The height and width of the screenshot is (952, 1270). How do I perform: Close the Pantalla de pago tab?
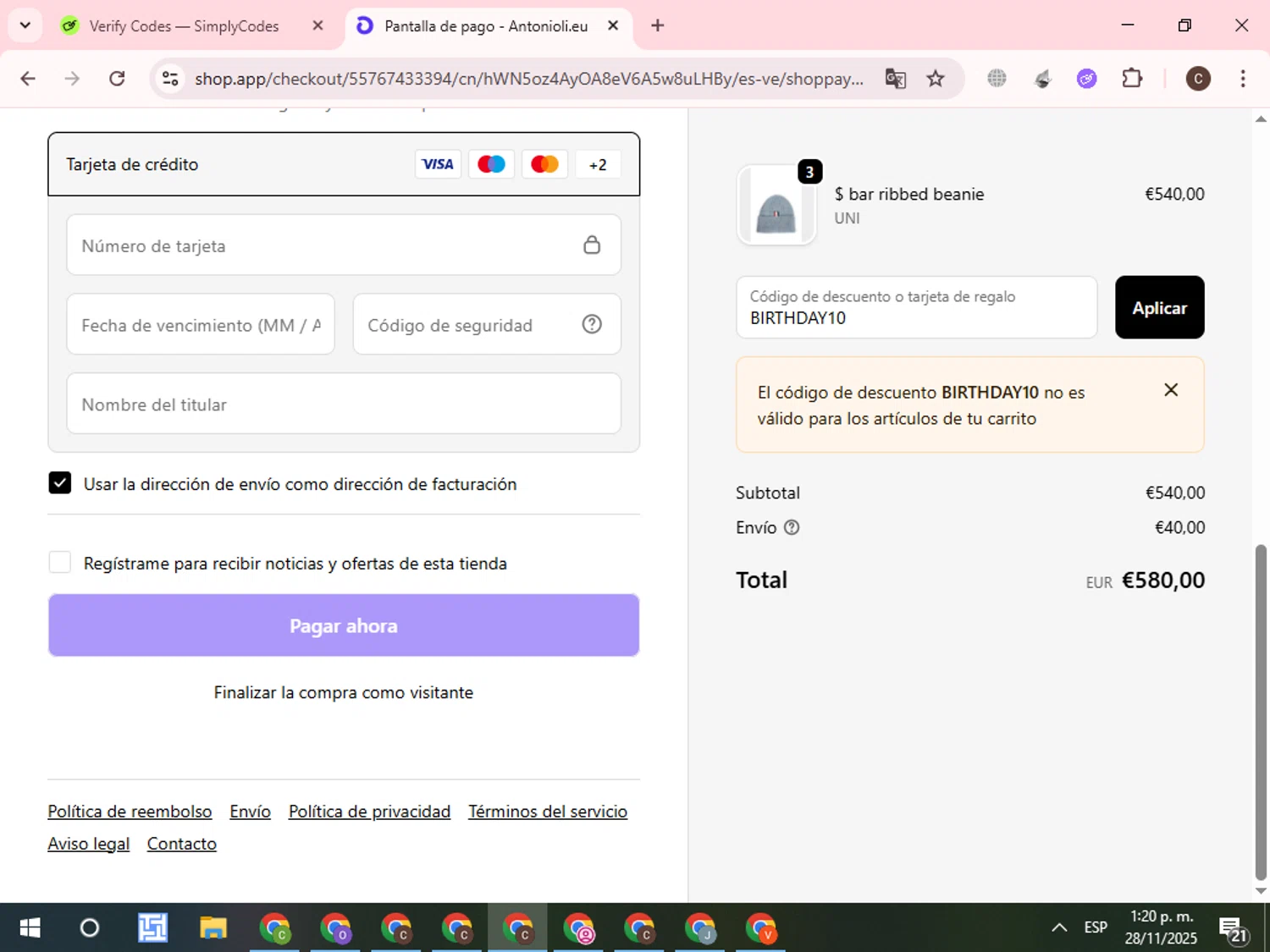tap(613, 25)
